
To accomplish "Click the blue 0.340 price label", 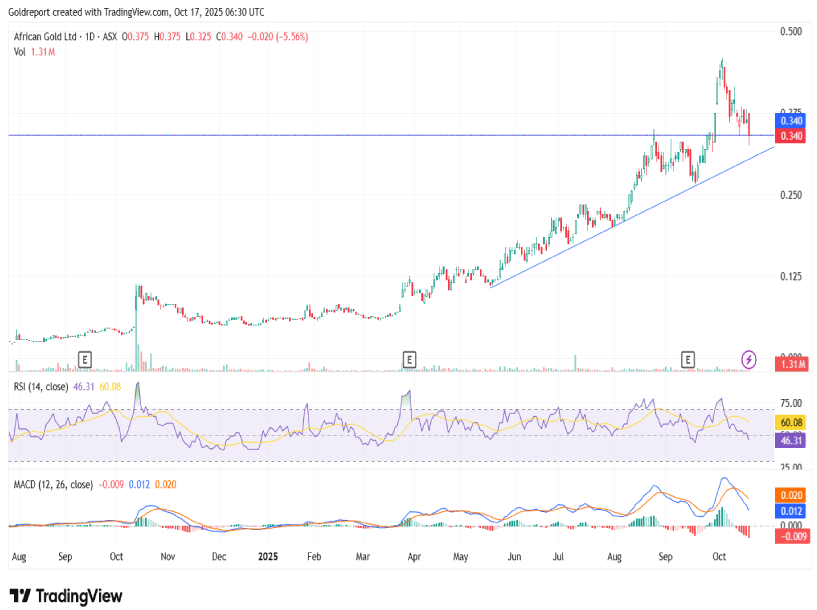I will click(791, 121).
